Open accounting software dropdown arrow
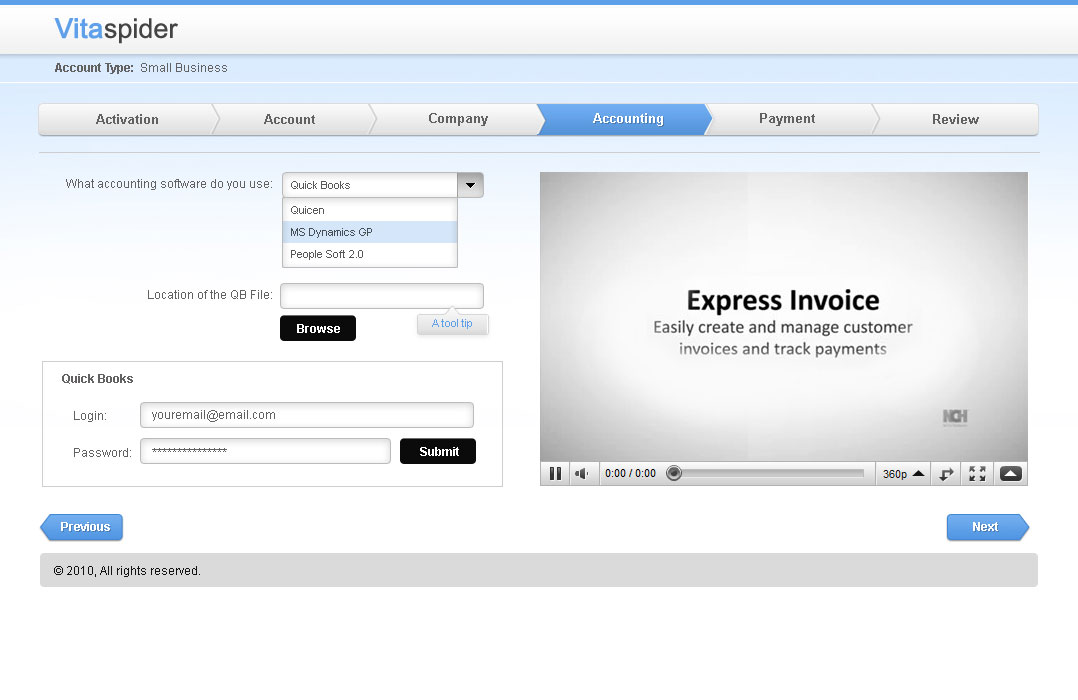Viewport: 1078px width, 700px height. 470,185
